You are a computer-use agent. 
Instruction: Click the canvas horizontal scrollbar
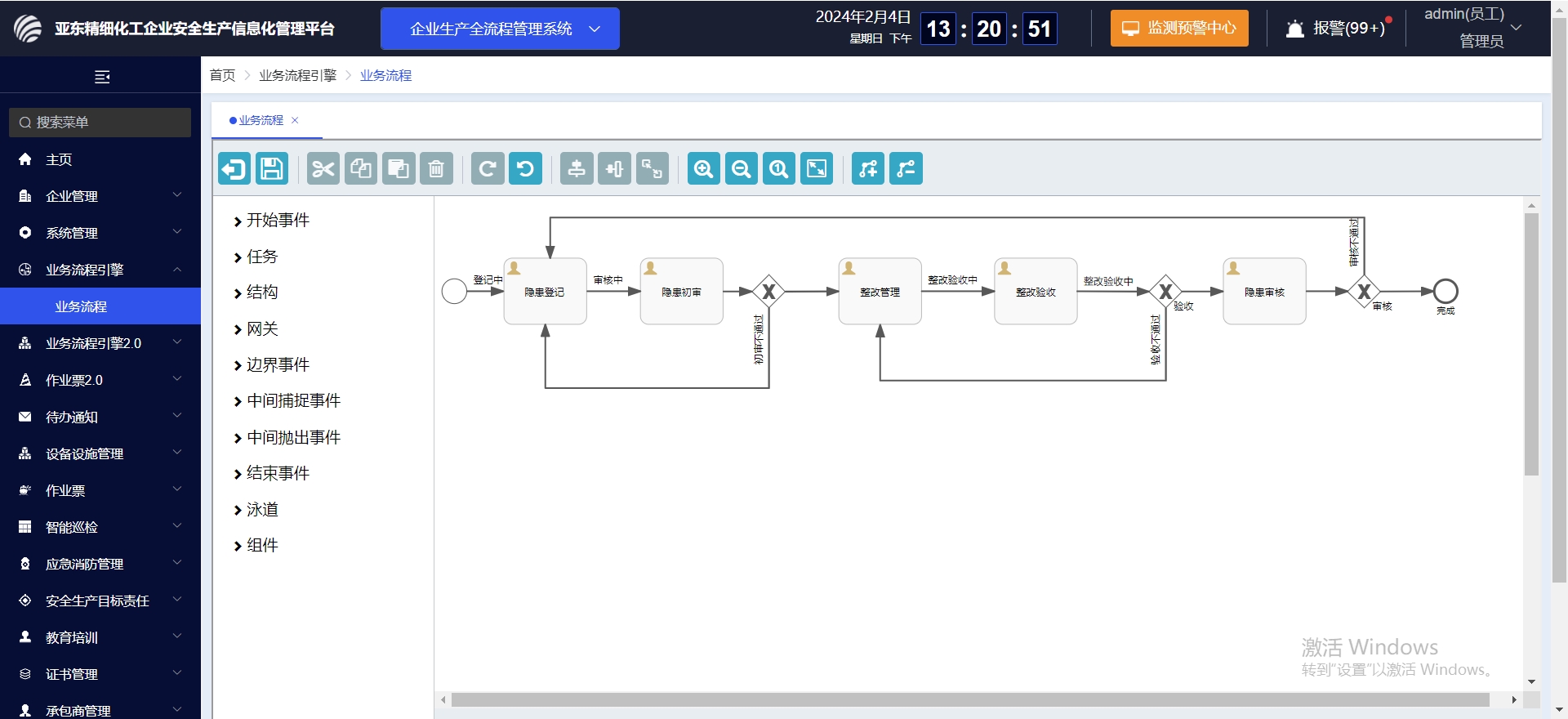[x=970, y=700]
